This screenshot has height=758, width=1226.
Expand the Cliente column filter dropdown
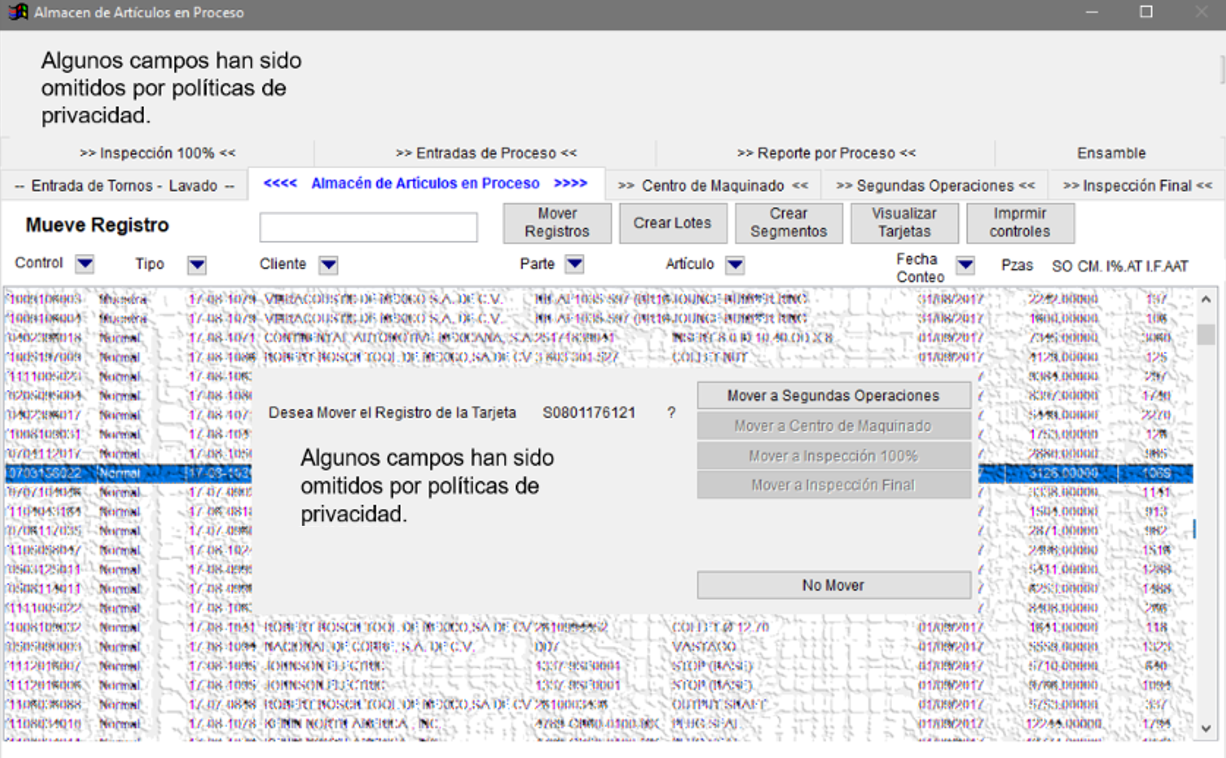[x=328, y=265]
